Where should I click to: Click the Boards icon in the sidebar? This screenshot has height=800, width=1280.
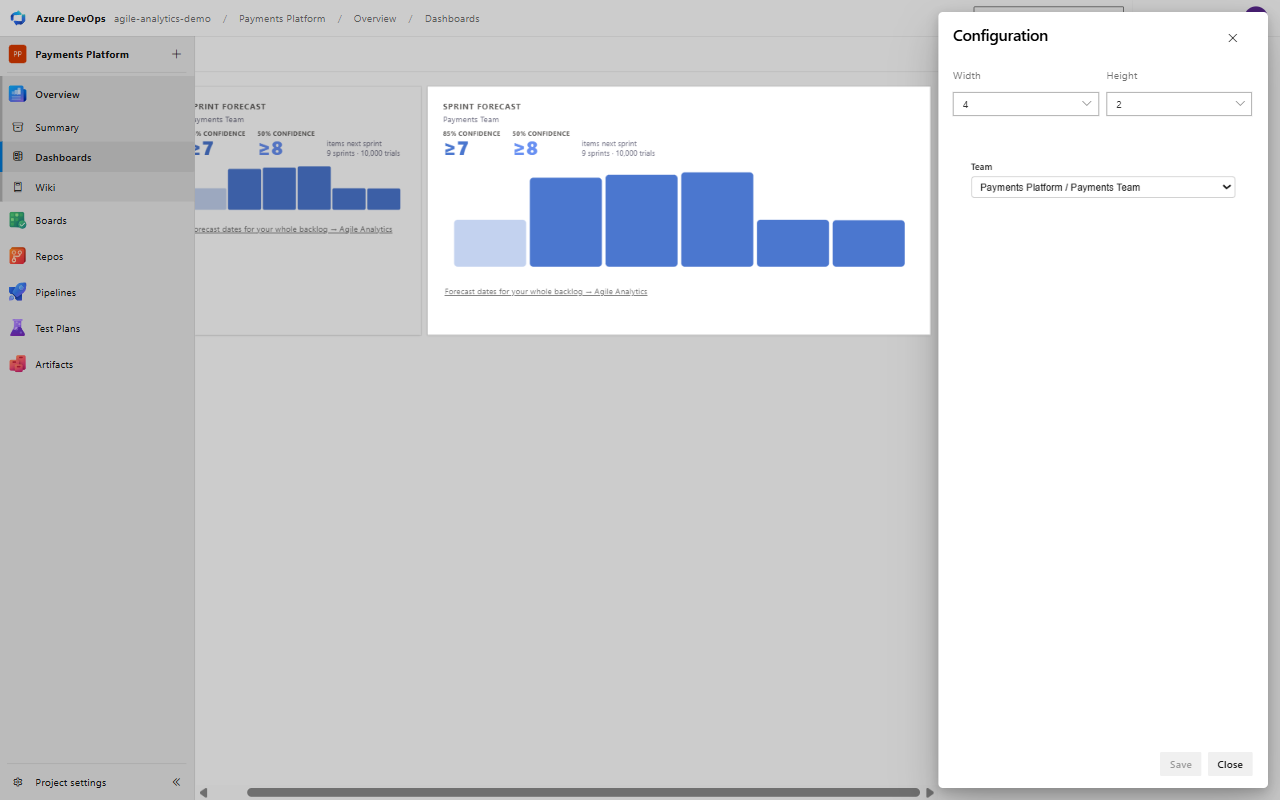[x=17, y=220]
